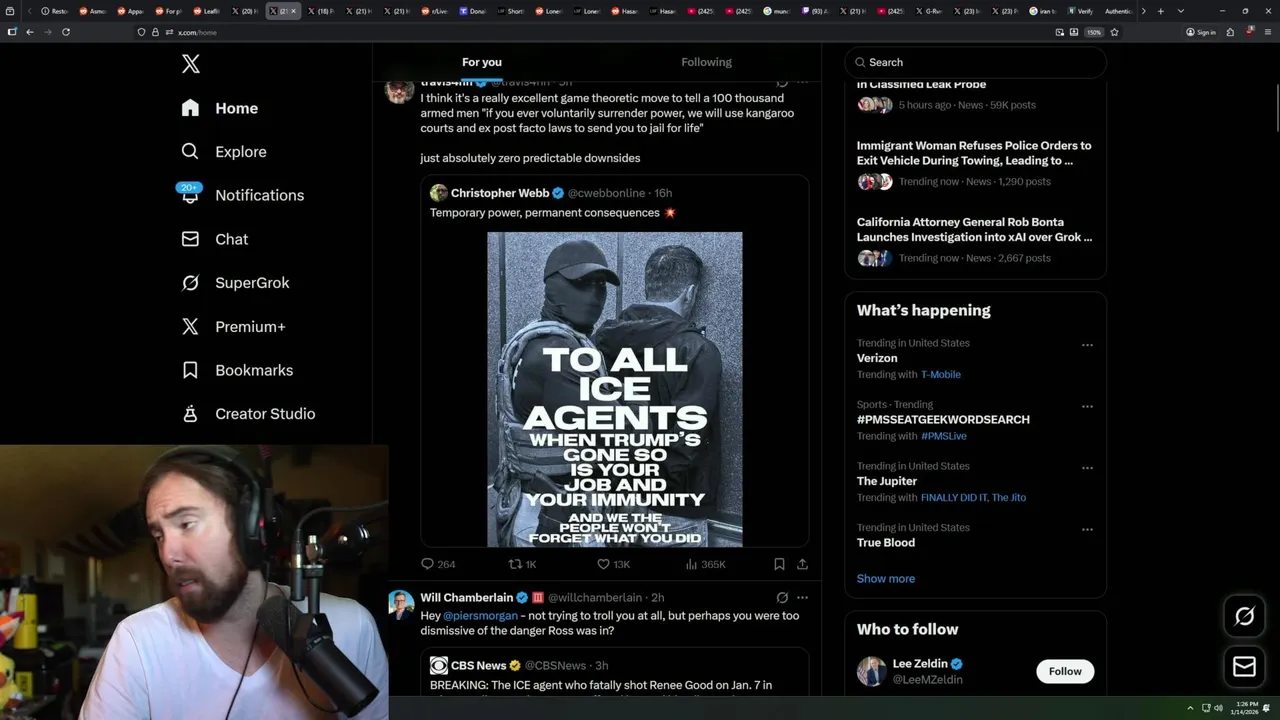Switch to the Following tab
The height and width of the screenshot is (720, 1280).
coord(707,62)
